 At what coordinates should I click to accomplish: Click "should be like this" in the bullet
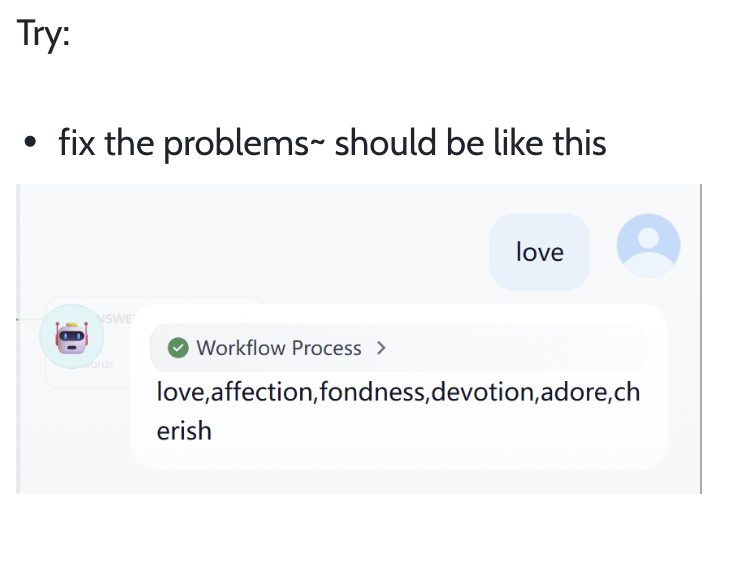point(470,144)
